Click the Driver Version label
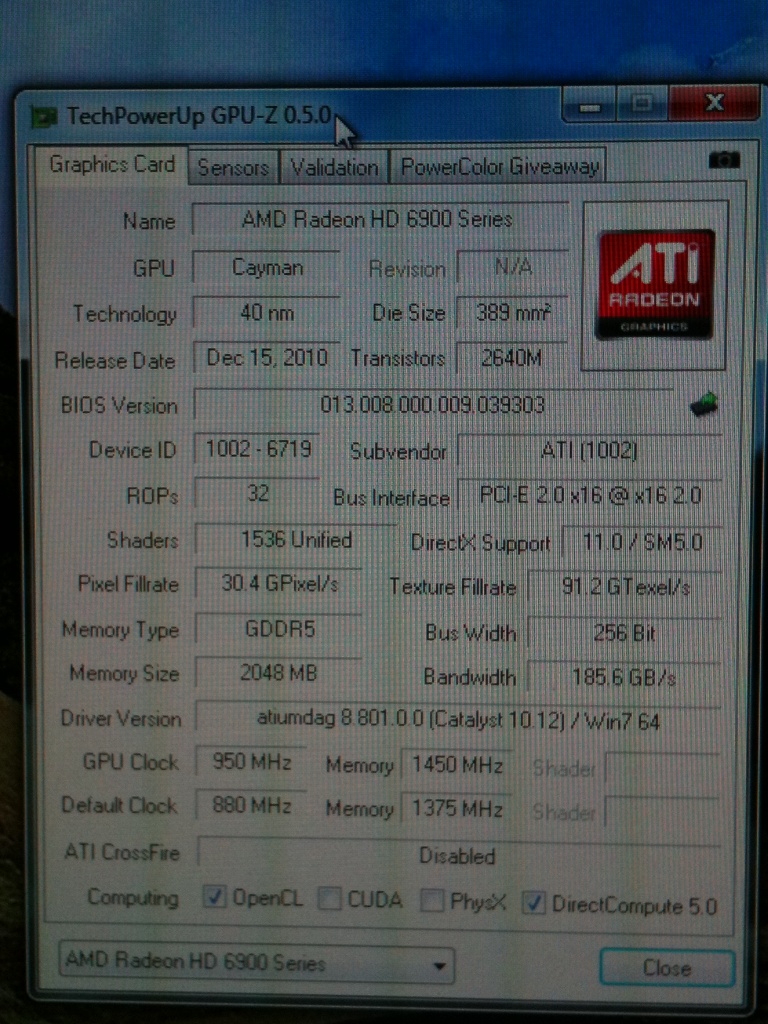The height and width of the screenshot is (1024, 768). click(121, 718)
